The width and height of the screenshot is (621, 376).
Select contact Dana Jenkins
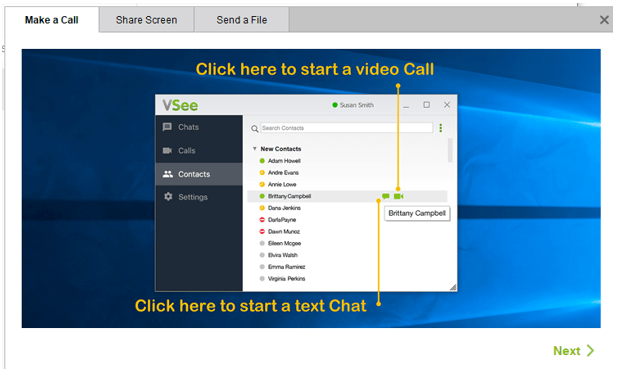(x=284, y=208)
